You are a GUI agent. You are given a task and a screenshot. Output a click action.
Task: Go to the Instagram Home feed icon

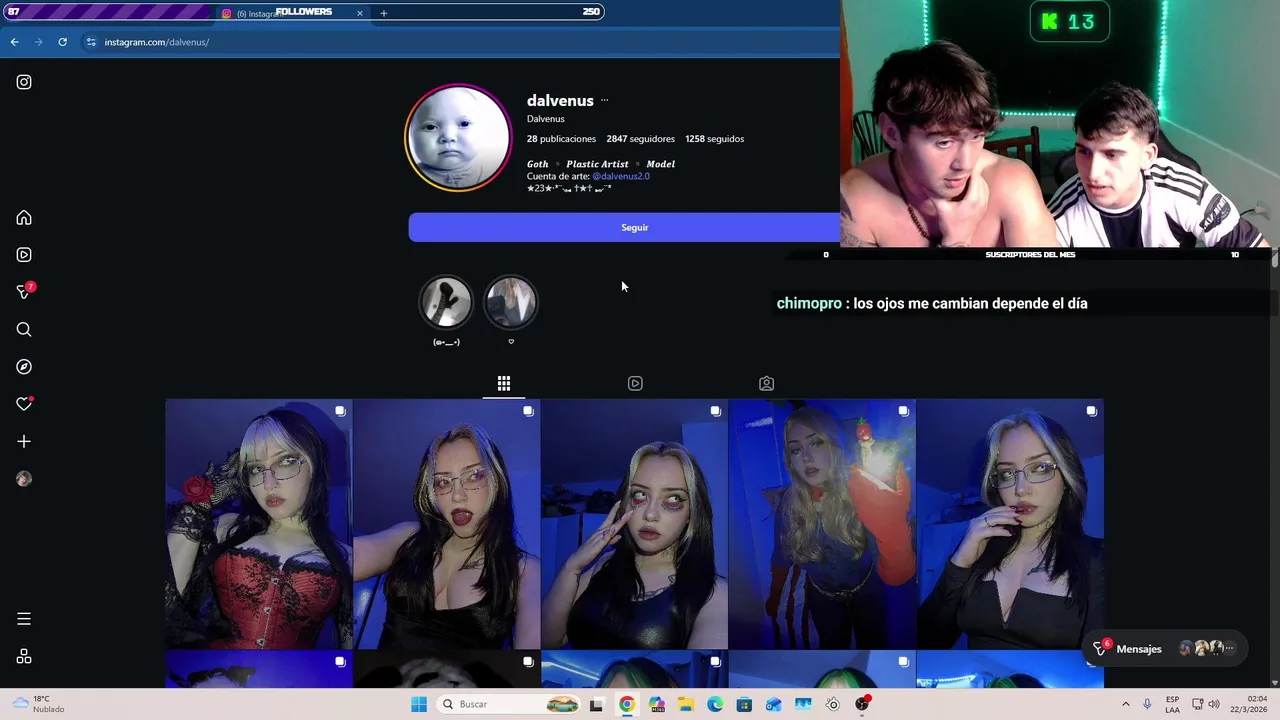[24, 218]
